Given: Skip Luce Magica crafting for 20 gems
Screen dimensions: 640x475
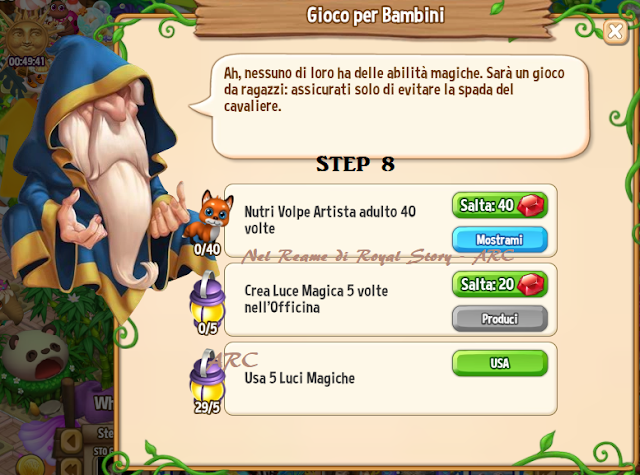Looking at the screenshot, I should tap(500, 284).
